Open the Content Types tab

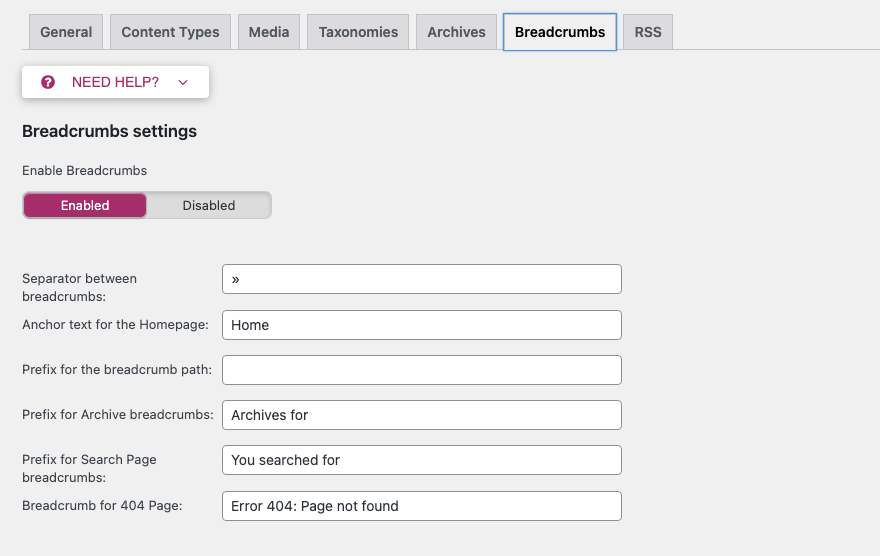(x=170, y=32)
